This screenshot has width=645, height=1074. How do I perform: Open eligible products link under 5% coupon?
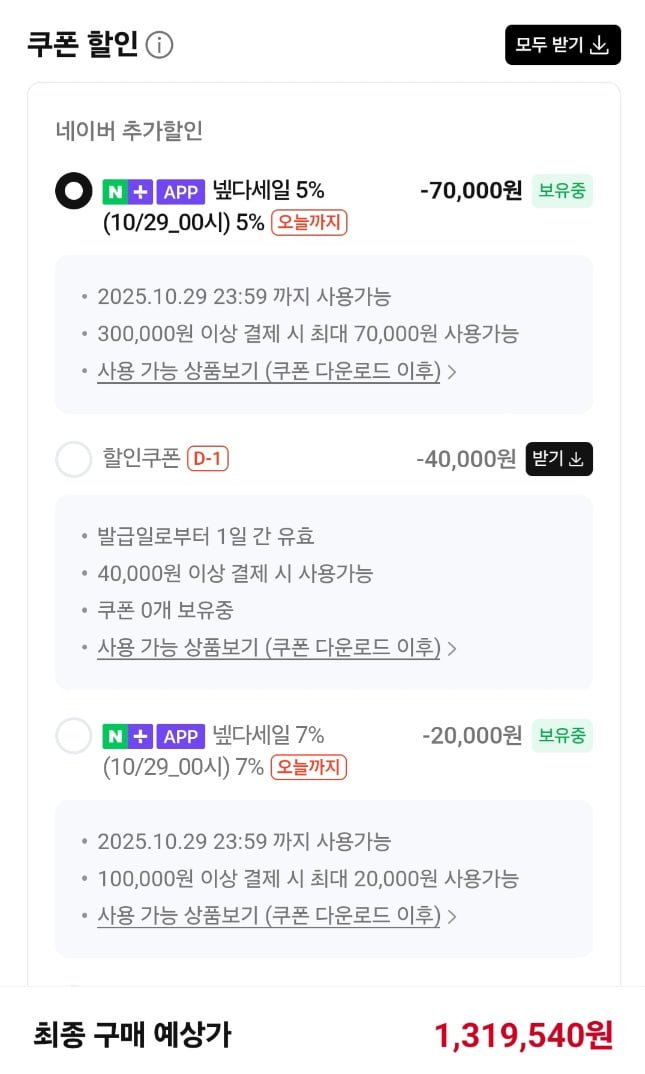(x=269, y=371)
